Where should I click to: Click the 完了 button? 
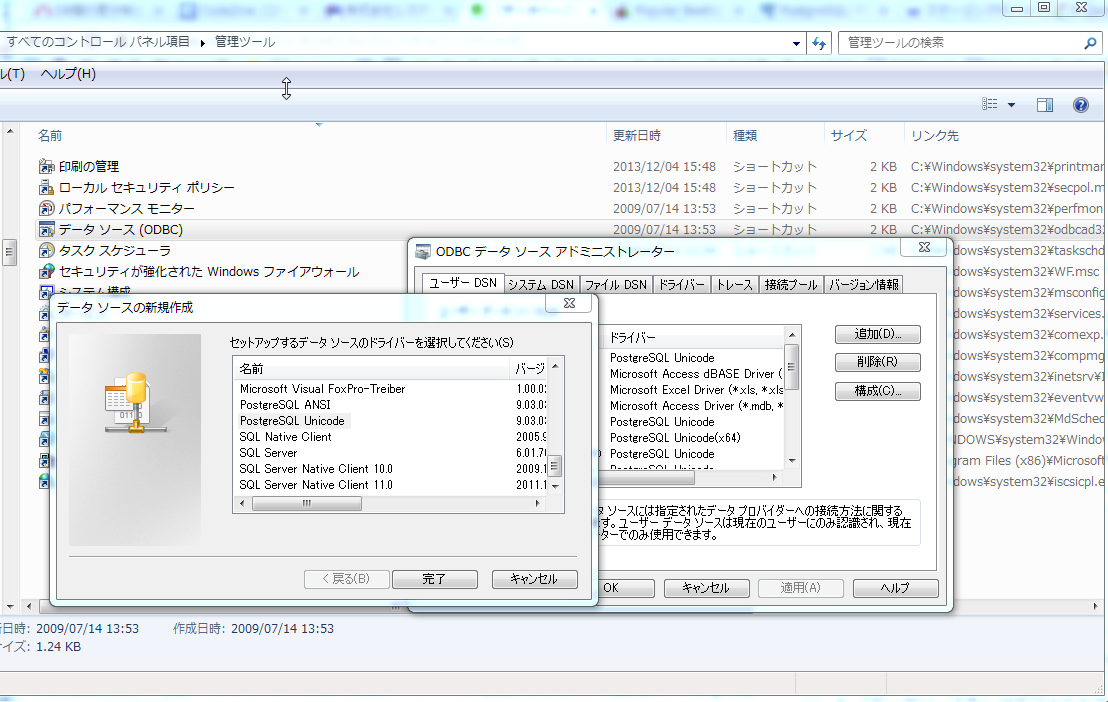(434, 578)
